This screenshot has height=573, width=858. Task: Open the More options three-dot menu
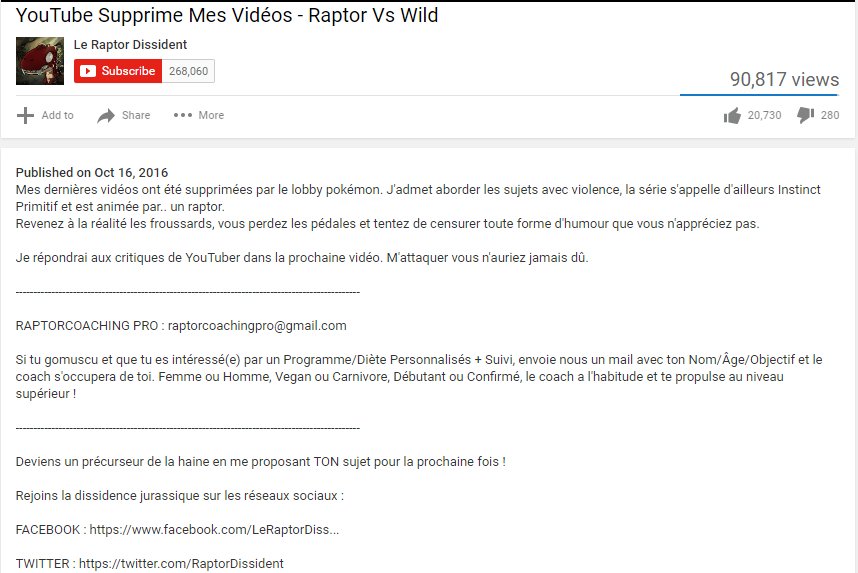pyautogui.click(x=182, y=115)
